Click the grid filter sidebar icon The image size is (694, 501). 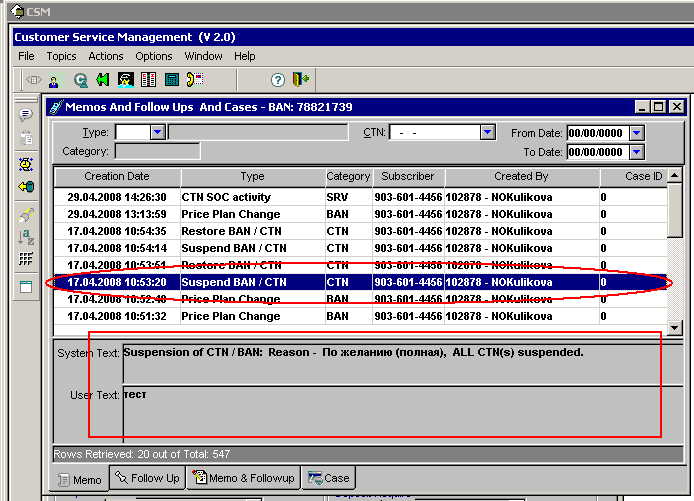click(26, 259)
